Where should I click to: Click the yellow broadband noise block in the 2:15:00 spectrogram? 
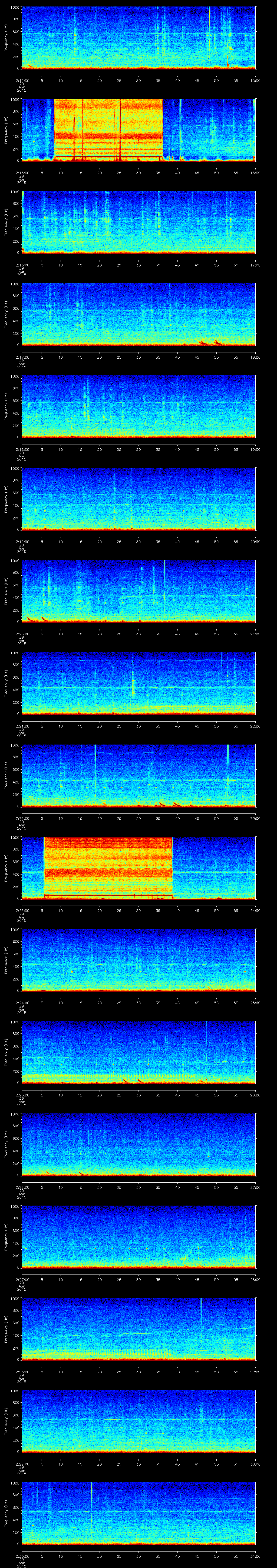tap(108, 130)
